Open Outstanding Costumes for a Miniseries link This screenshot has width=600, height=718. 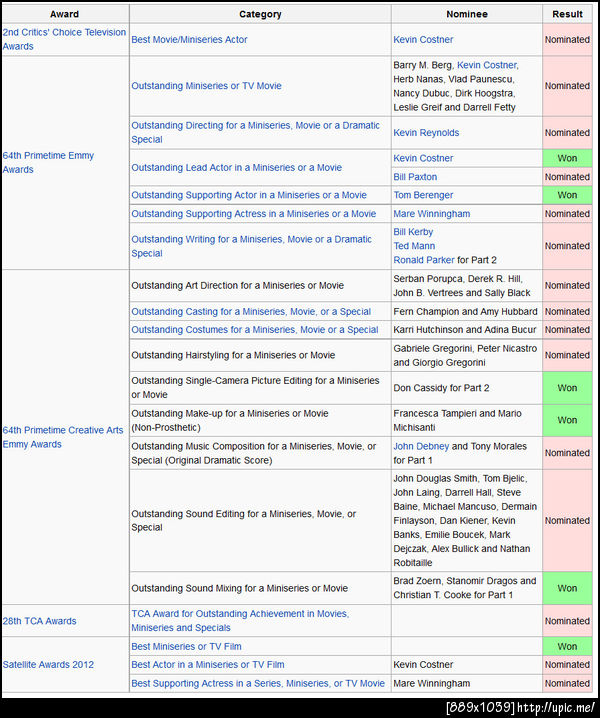[255, 330]
